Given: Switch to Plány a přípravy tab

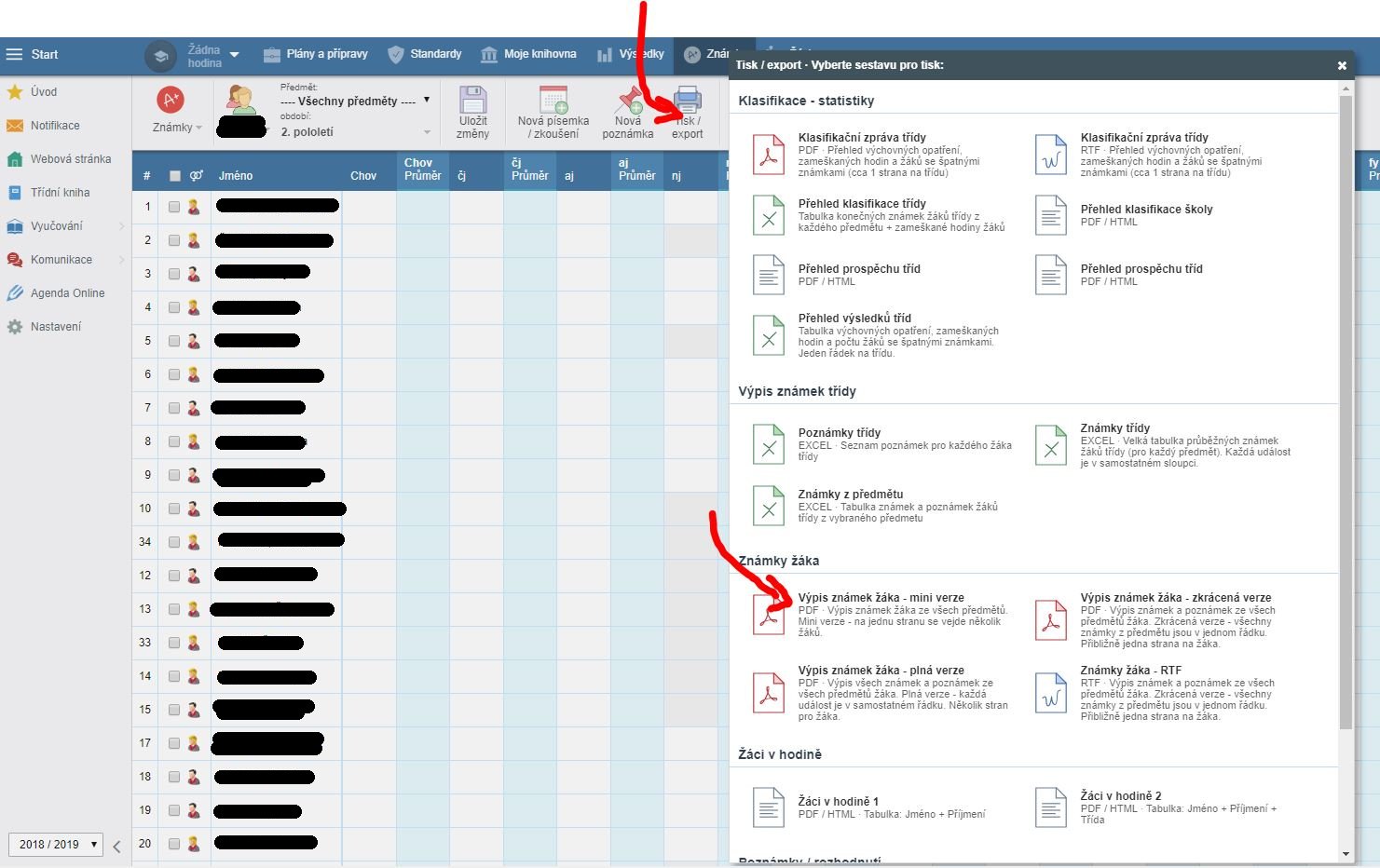Looking at the screenshot, I should 315,54.
